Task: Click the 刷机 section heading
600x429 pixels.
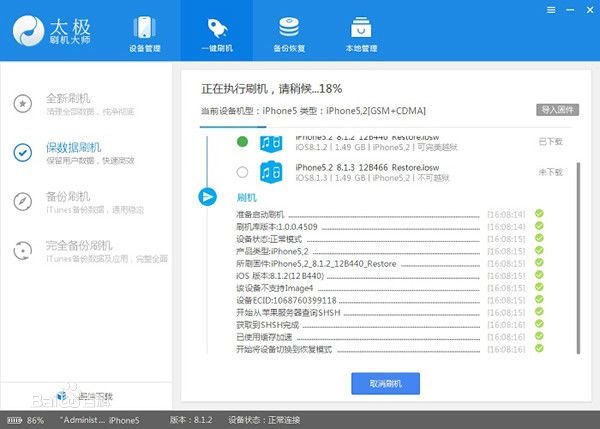Action: [247, 197]
